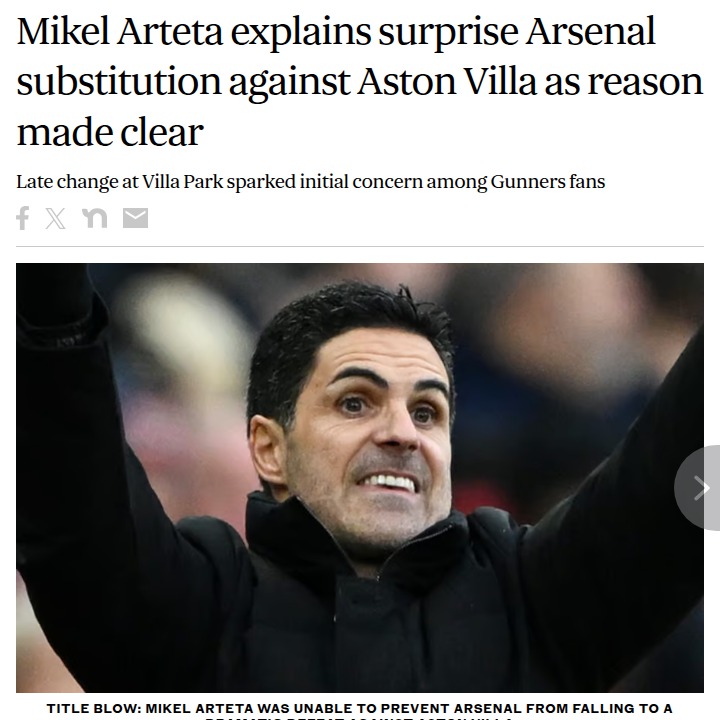Image resolution: width=720 pixels, height=720 pixels.
Task: Click "Gunners fans" in the subheading
Action: point(554,183)
